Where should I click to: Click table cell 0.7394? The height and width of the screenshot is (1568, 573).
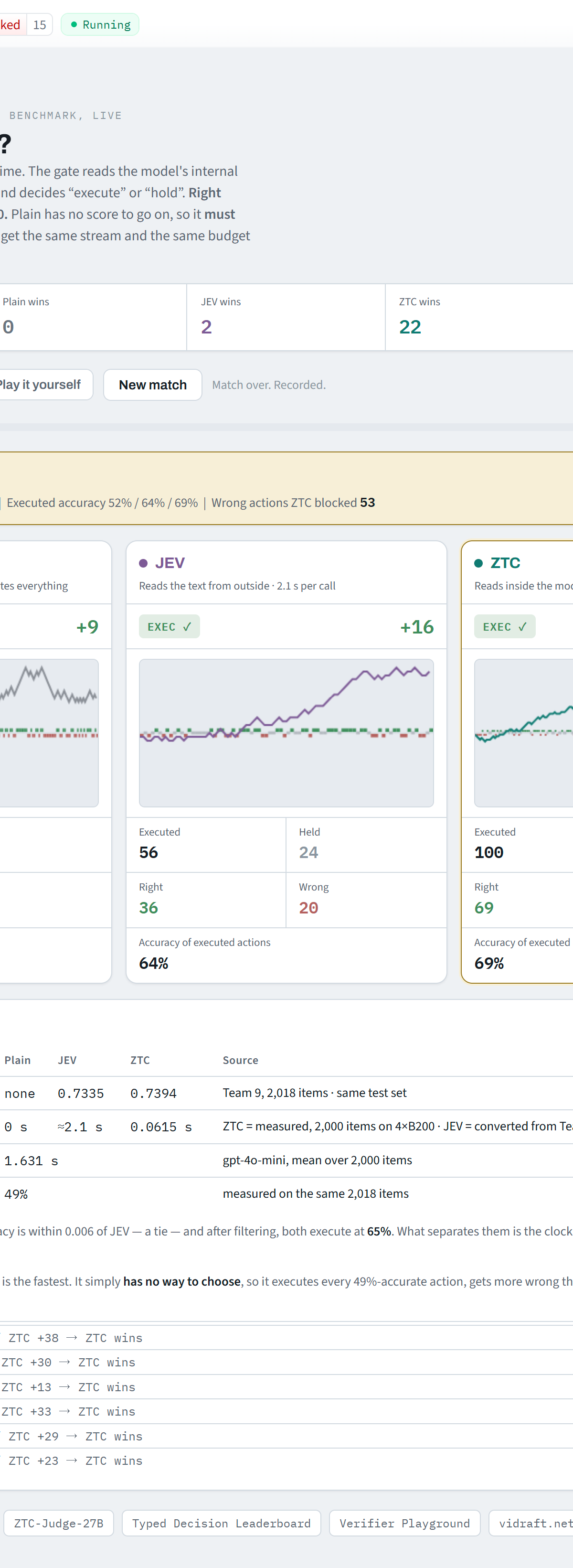(153, 1093)
